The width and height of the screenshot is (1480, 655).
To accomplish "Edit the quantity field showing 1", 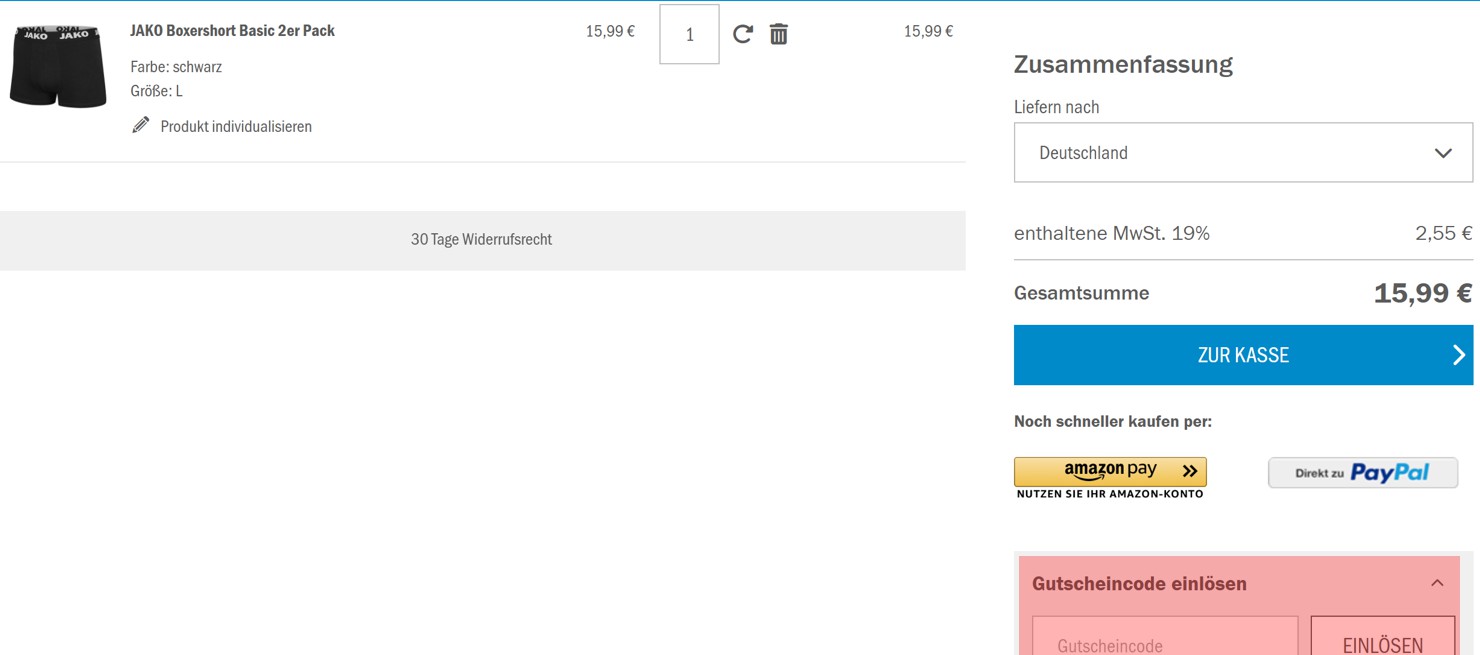I will 689,34.
